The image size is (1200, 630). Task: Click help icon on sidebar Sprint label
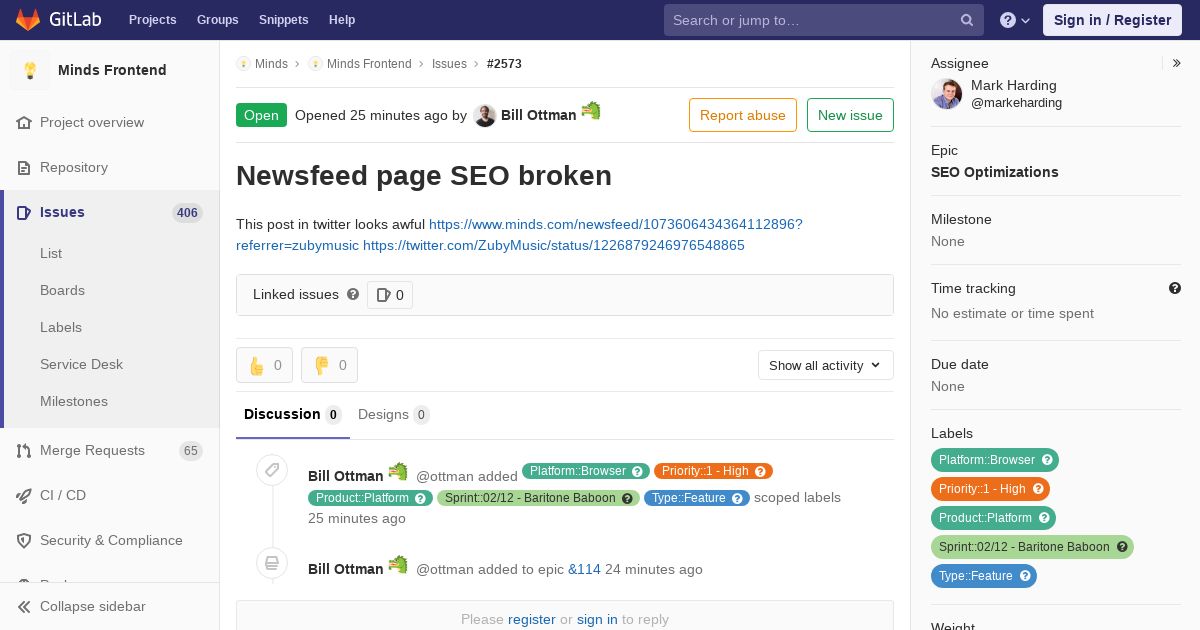tap(1122, 547)
